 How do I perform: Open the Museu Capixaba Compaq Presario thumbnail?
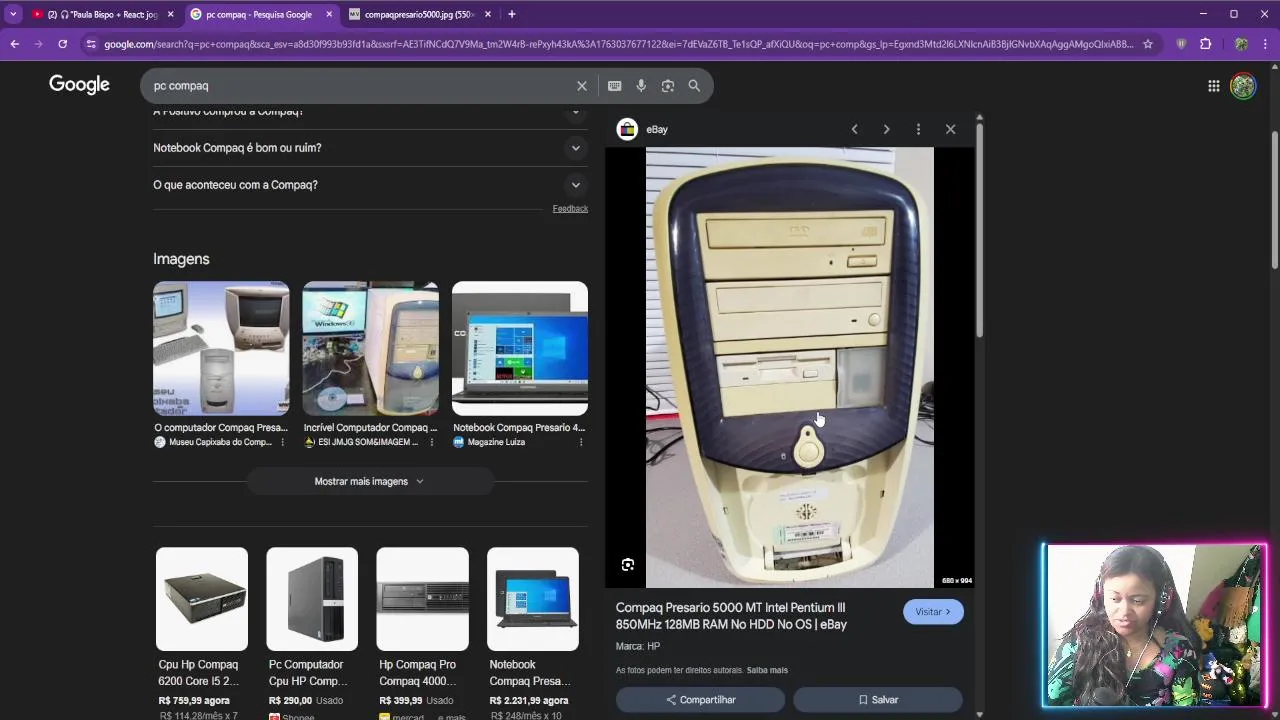[221, 348]
